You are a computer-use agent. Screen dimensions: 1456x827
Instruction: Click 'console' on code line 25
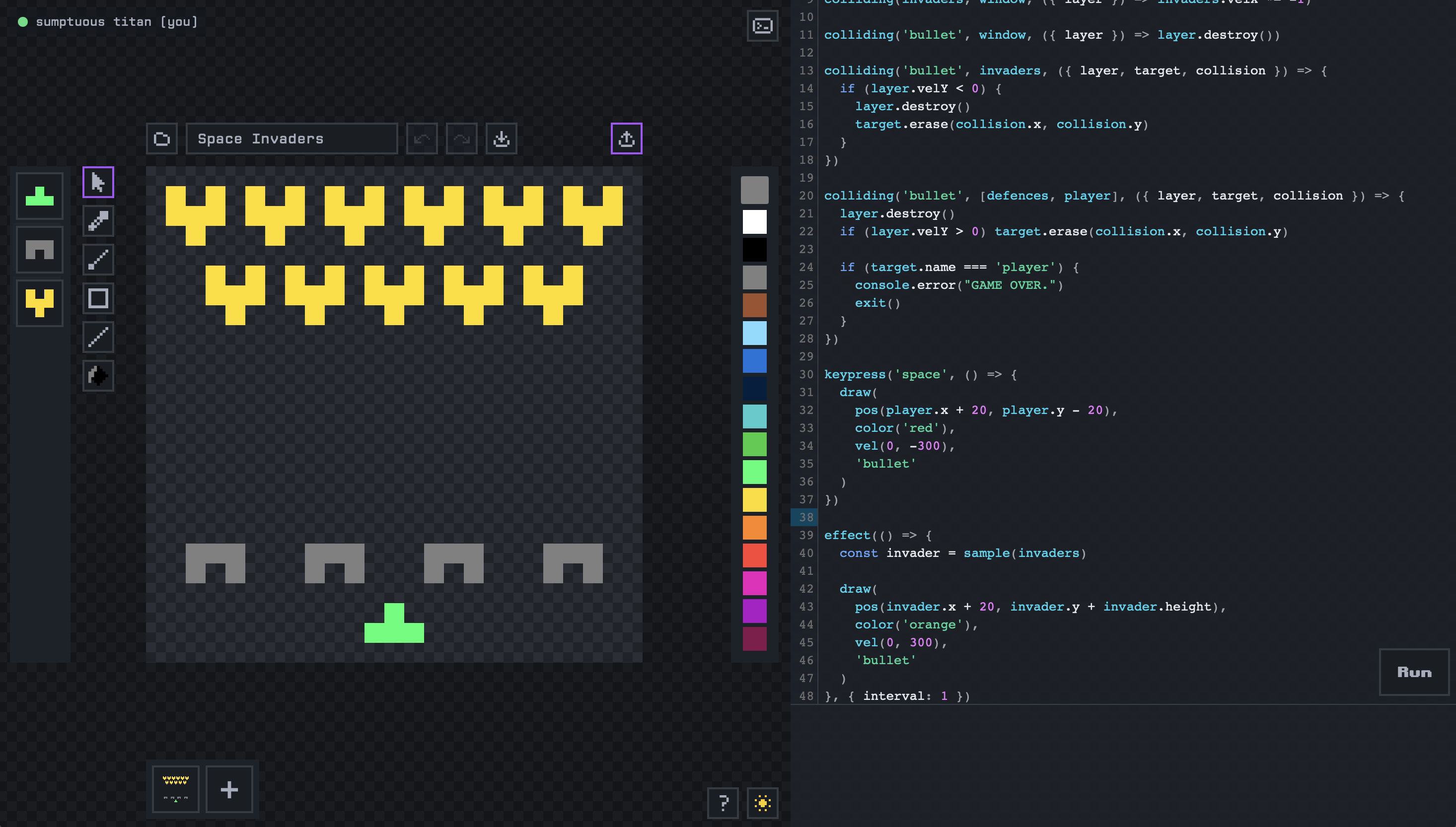point(881,285)
